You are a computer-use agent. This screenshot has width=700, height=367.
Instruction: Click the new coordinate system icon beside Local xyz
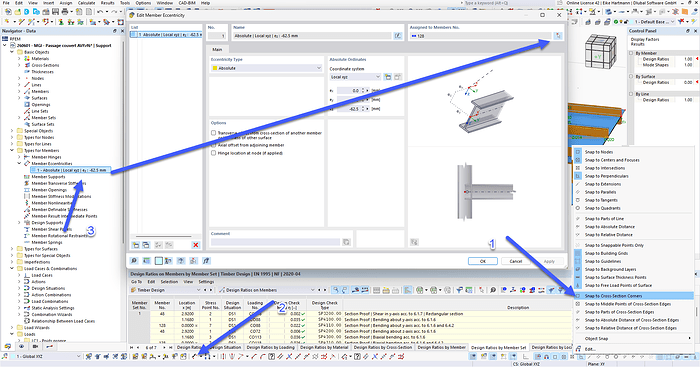(x=388, y=77)
